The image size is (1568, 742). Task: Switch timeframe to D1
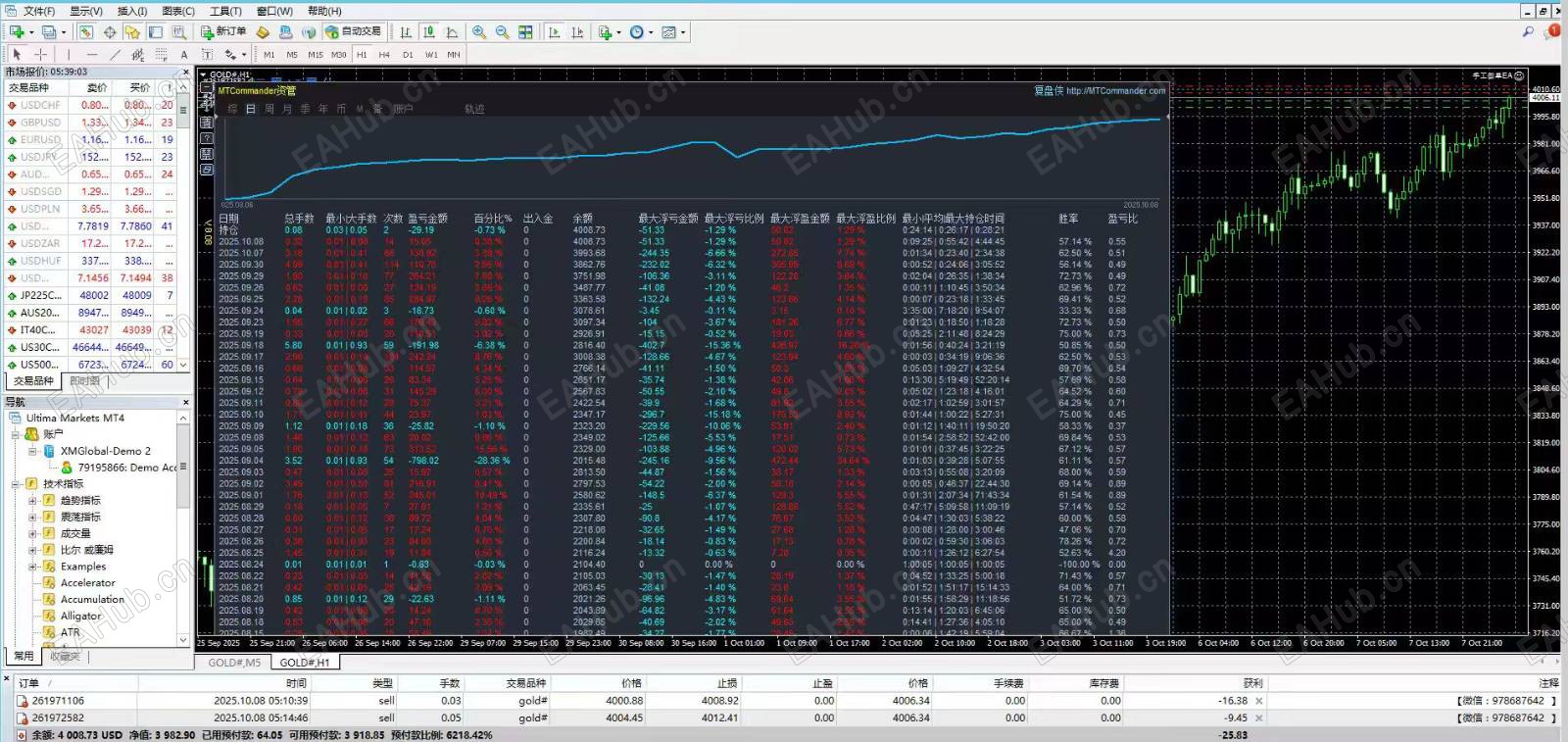pos(408,55)
